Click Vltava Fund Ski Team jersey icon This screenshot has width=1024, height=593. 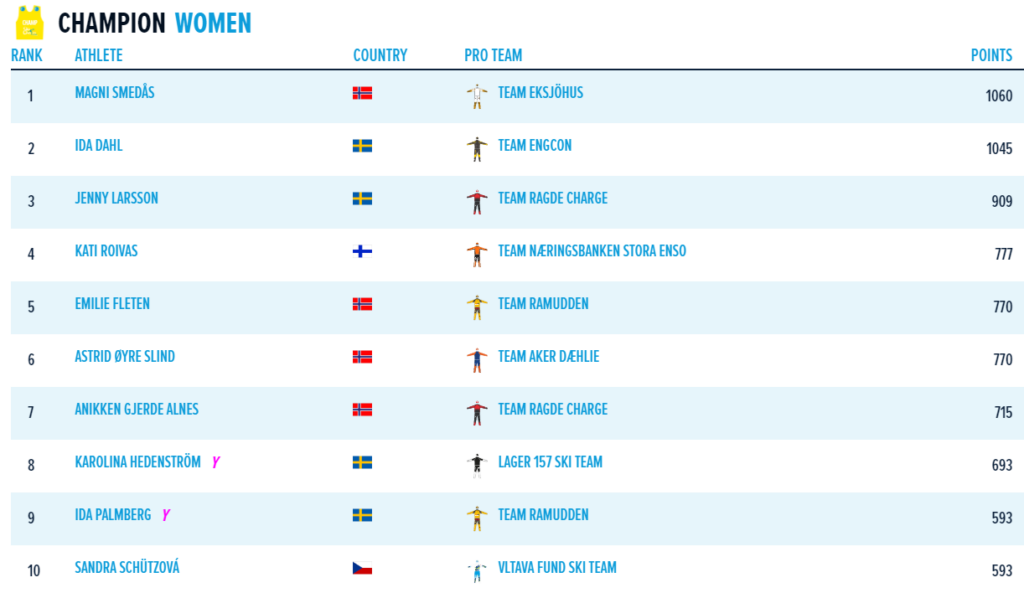[475, 570]
